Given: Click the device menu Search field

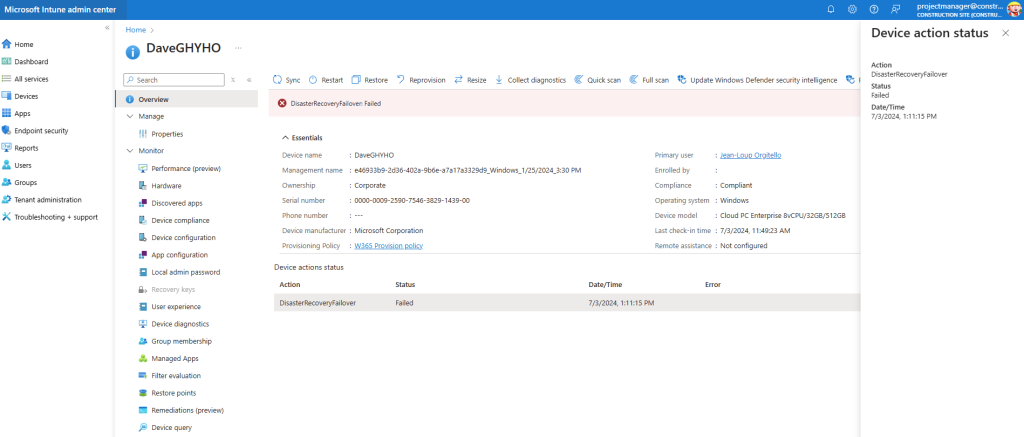Looking at the screenshot, I should click(x=174, y=80).
